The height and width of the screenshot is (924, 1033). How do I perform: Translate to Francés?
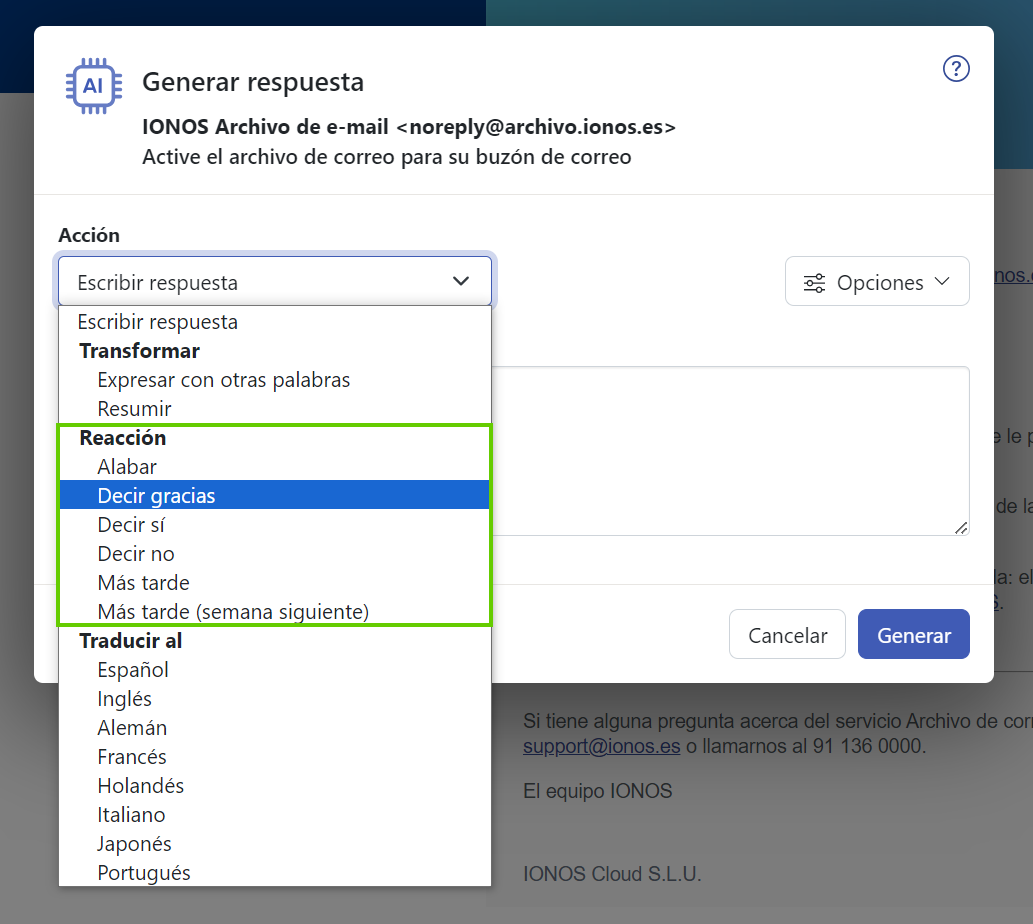[275, 757]
